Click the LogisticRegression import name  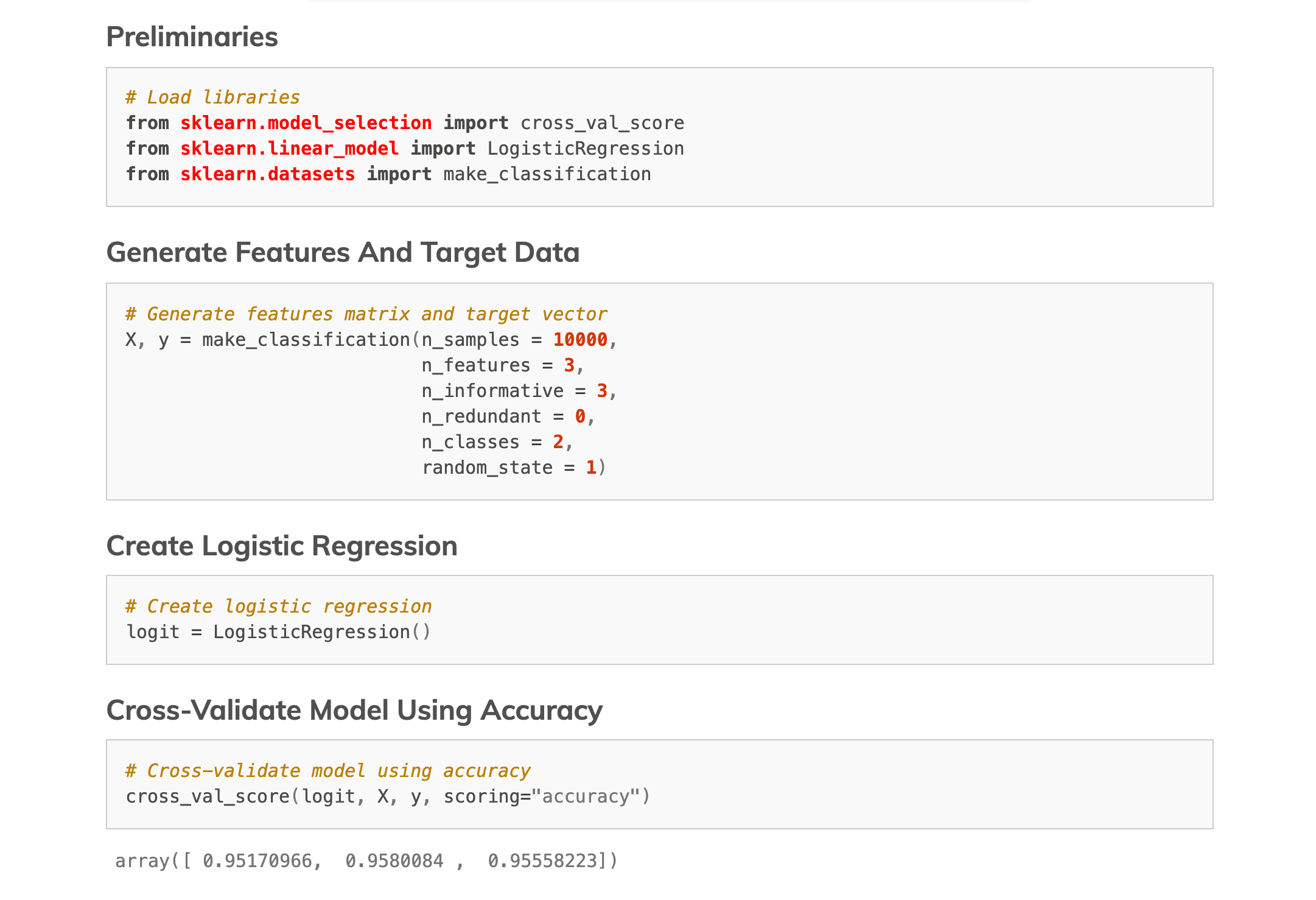(x=586, y=149)
